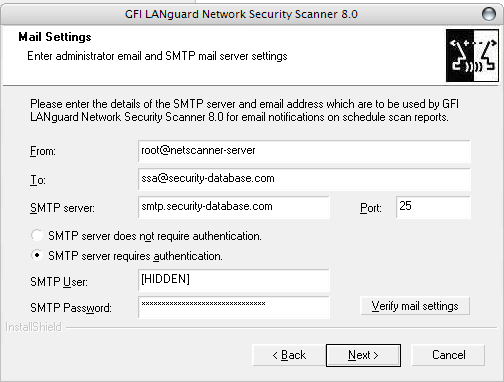Go to the Next wizard page
The image size is (504, 382).
pyautogui.click(x=363, y=355)
